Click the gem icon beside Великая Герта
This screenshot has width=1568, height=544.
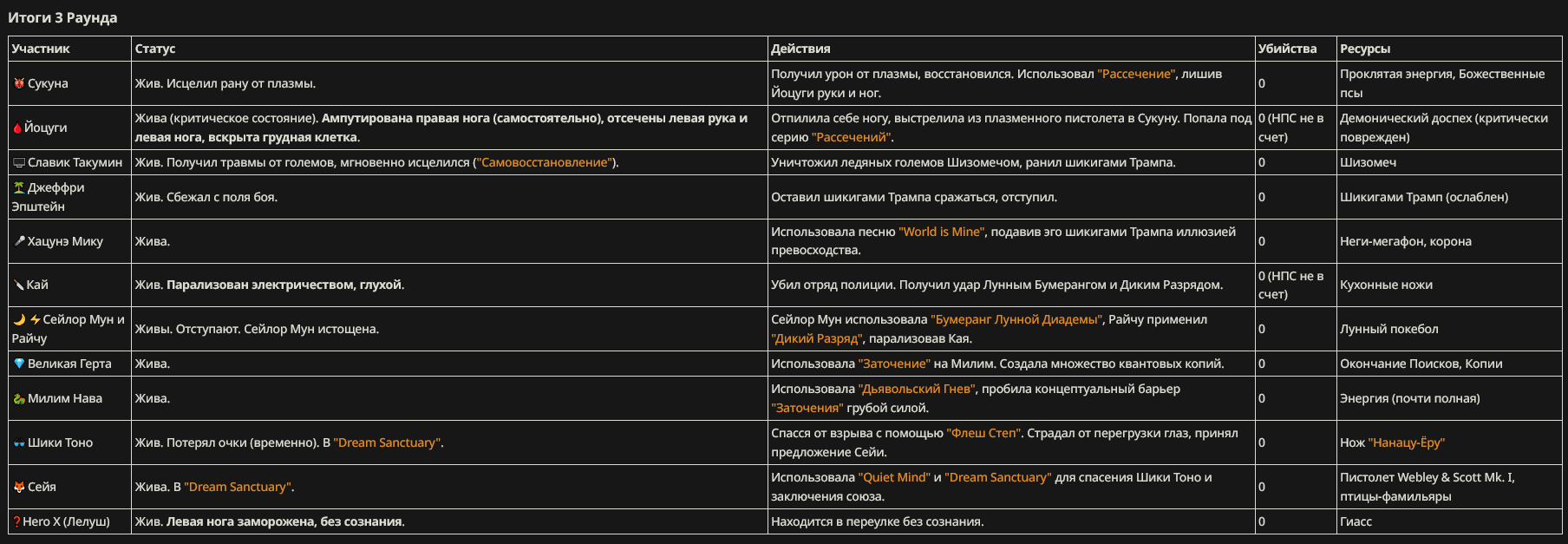(x=19, y=364)
